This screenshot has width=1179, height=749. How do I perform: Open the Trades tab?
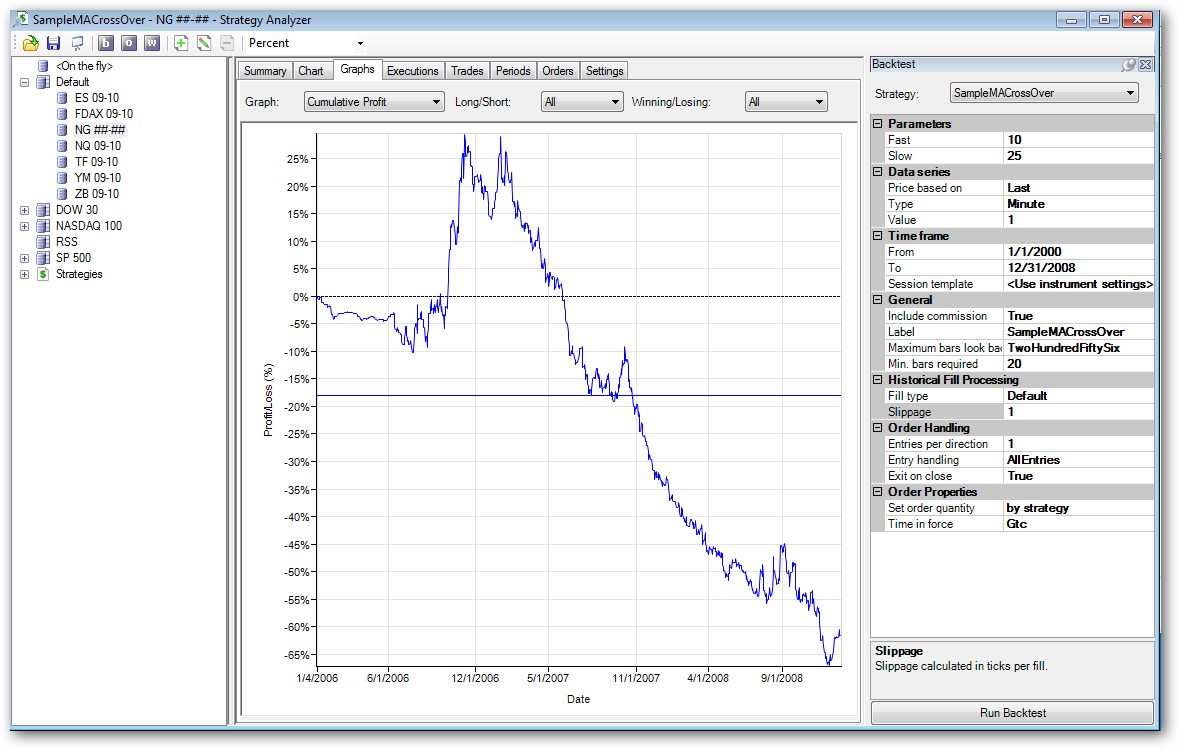click(467, 71)
